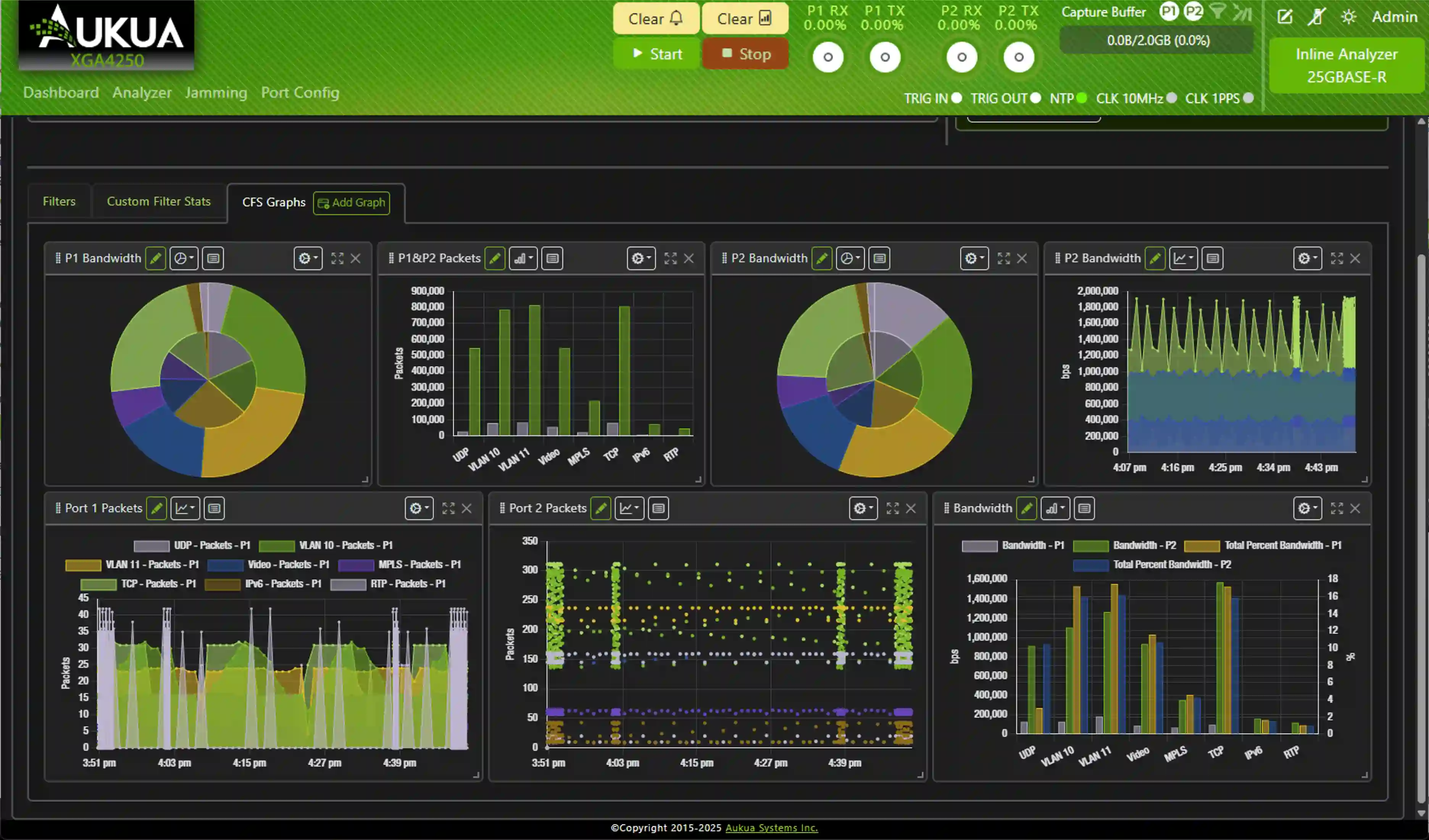Open the Jamming menu
Viewport: 1429px width, 840px height.
click(x=216, y=92)
